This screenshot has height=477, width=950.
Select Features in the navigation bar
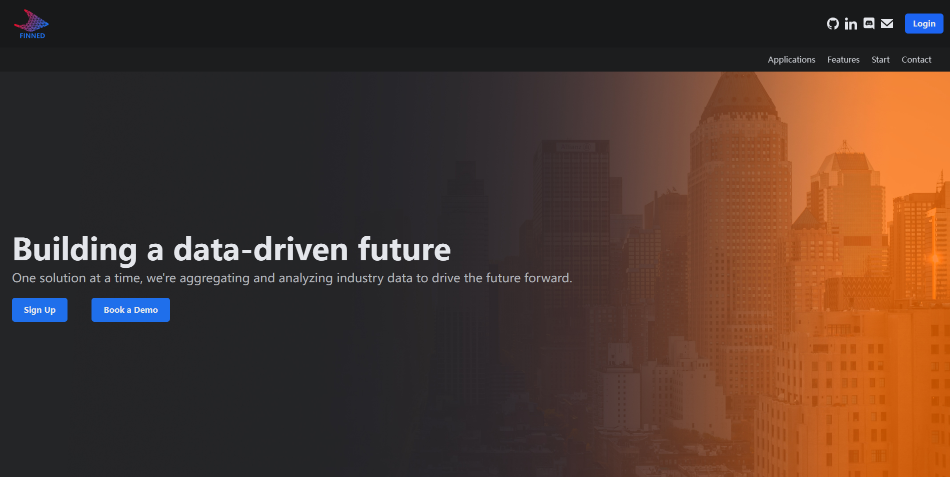pos(843,60)
